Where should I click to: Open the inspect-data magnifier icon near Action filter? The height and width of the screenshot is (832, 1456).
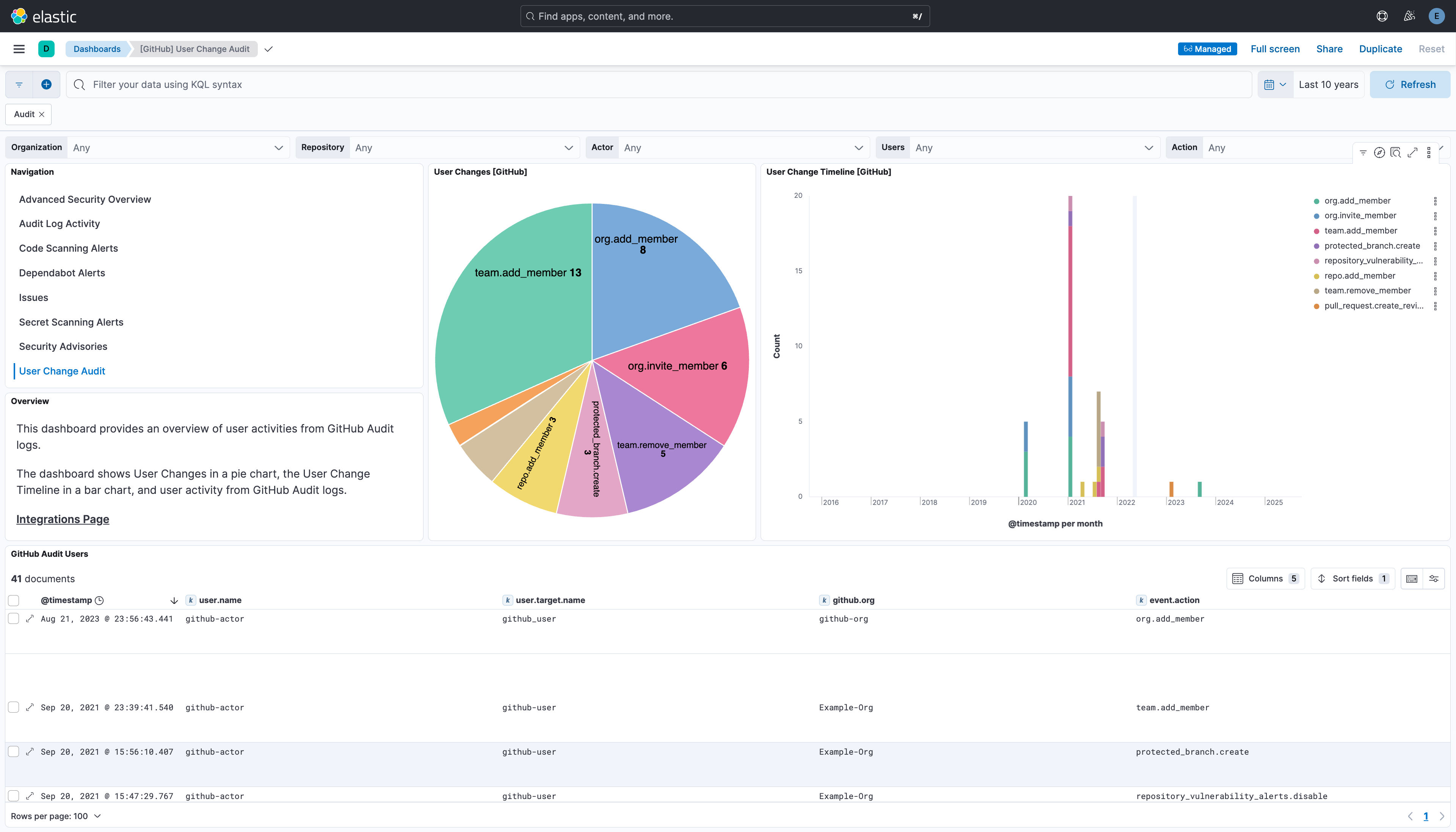point(1396,153)
